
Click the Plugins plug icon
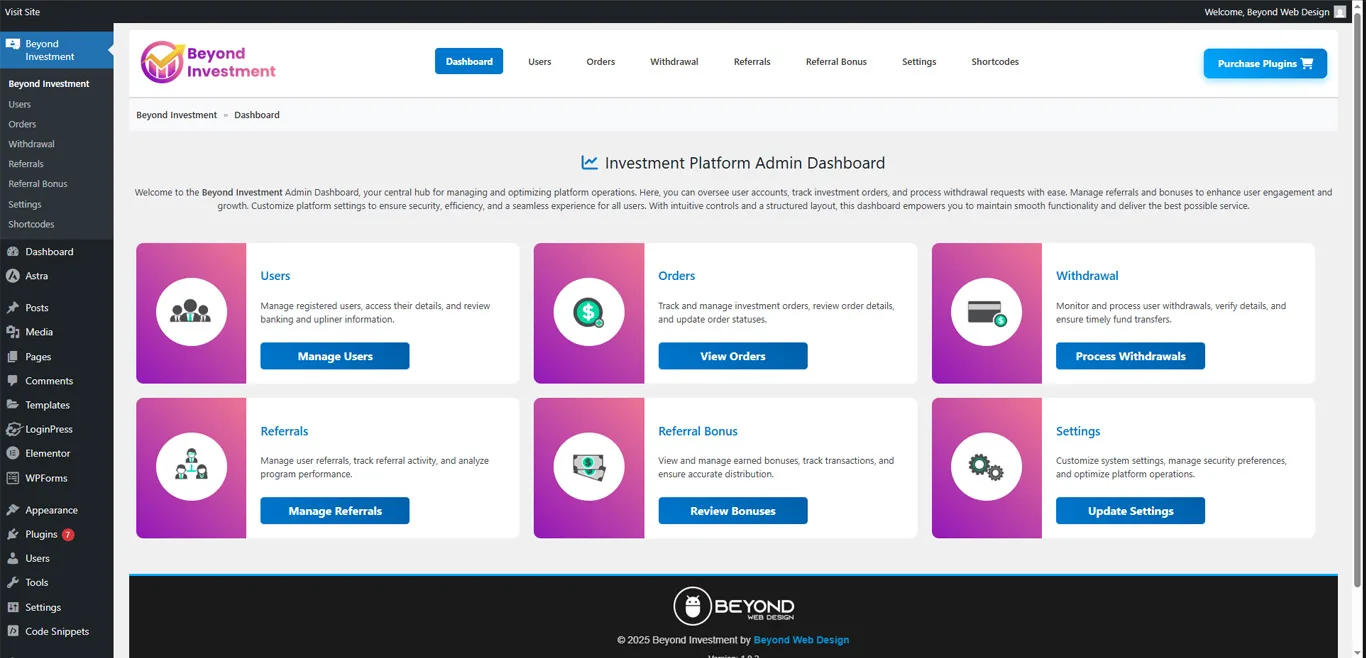pos(12,534)
